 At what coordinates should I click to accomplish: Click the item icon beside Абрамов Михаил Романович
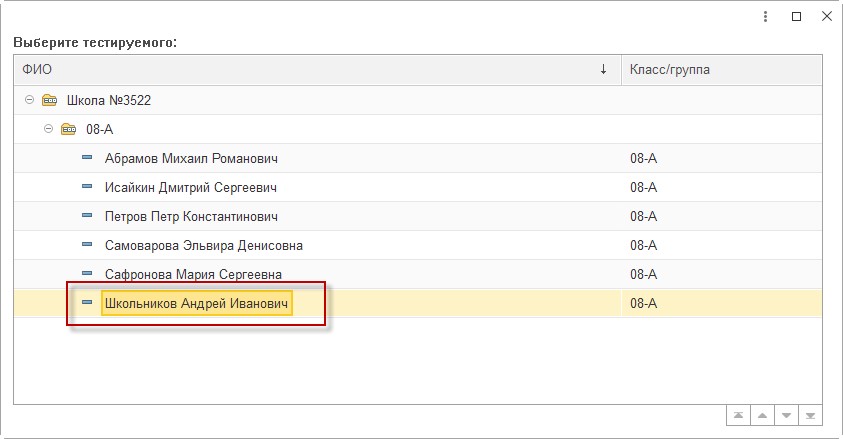click(87, 157)
